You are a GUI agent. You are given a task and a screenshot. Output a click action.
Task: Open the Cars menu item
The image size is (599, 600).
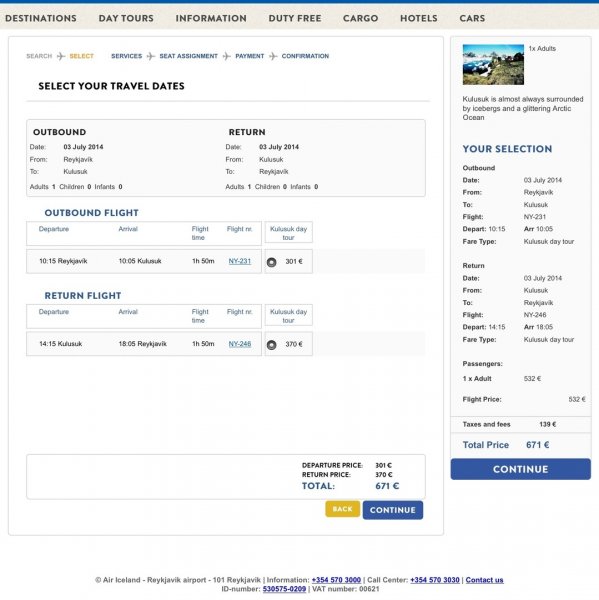coord(472,18)
